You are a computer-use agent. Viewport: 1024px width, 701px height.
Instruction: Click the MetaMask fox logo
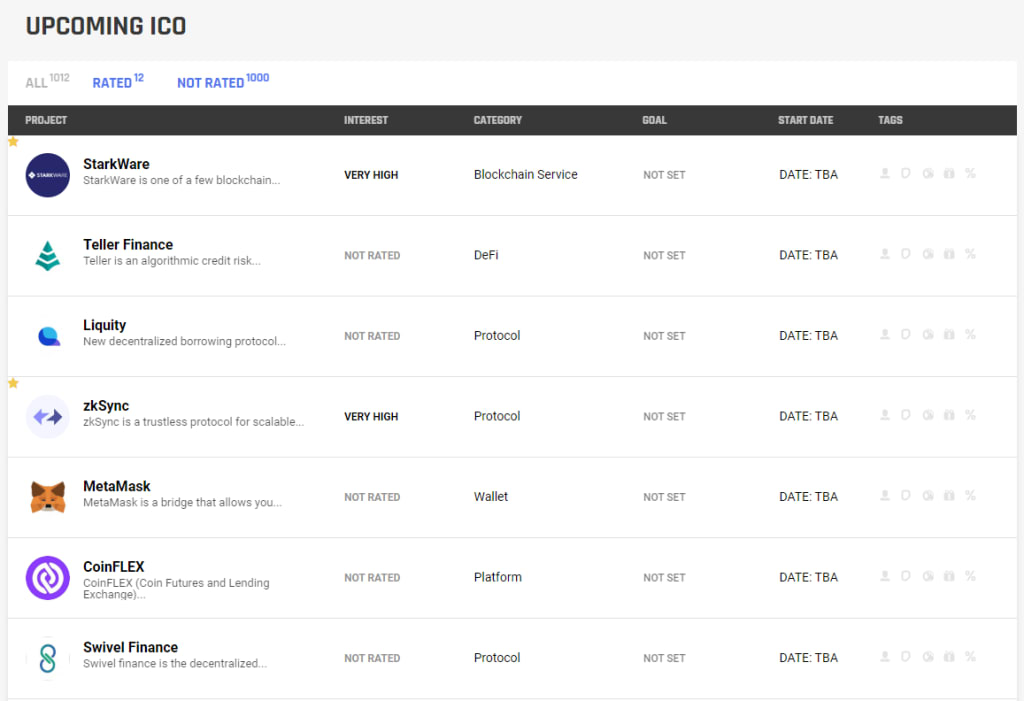[48, 497]
